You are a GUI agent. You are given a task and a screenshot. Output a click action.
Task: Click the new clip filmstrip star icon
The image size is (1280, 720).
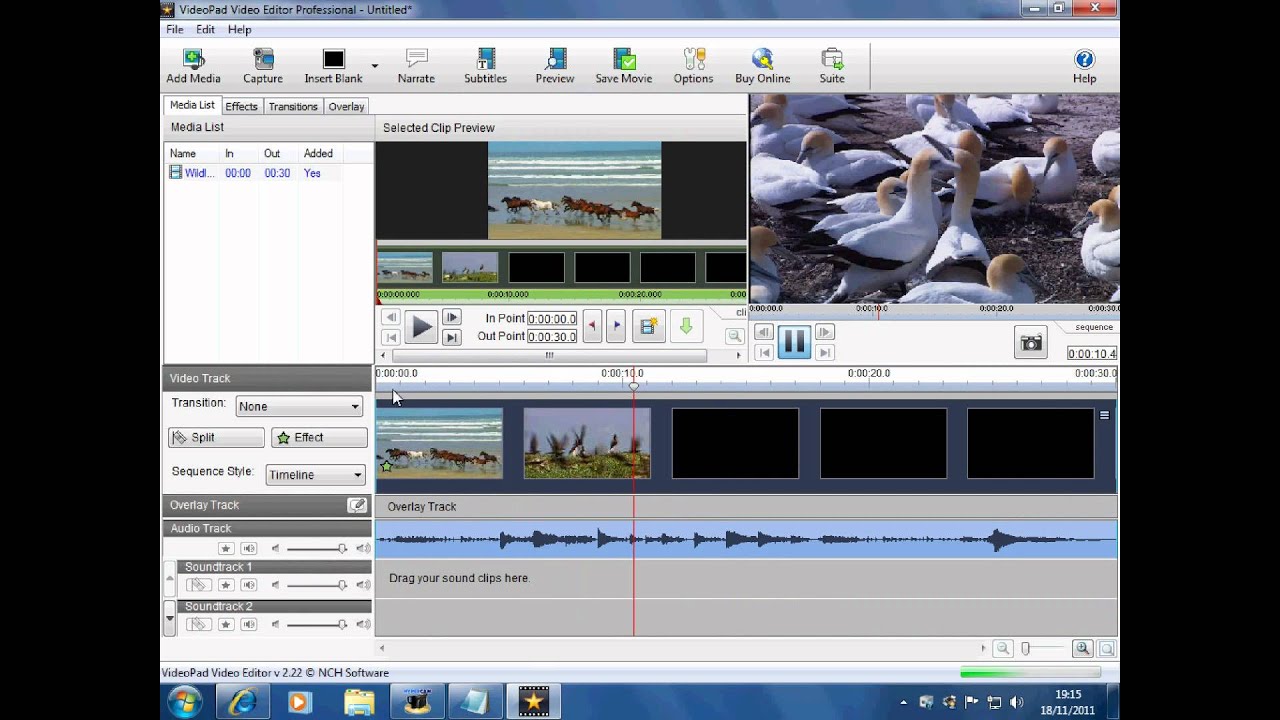649,326
